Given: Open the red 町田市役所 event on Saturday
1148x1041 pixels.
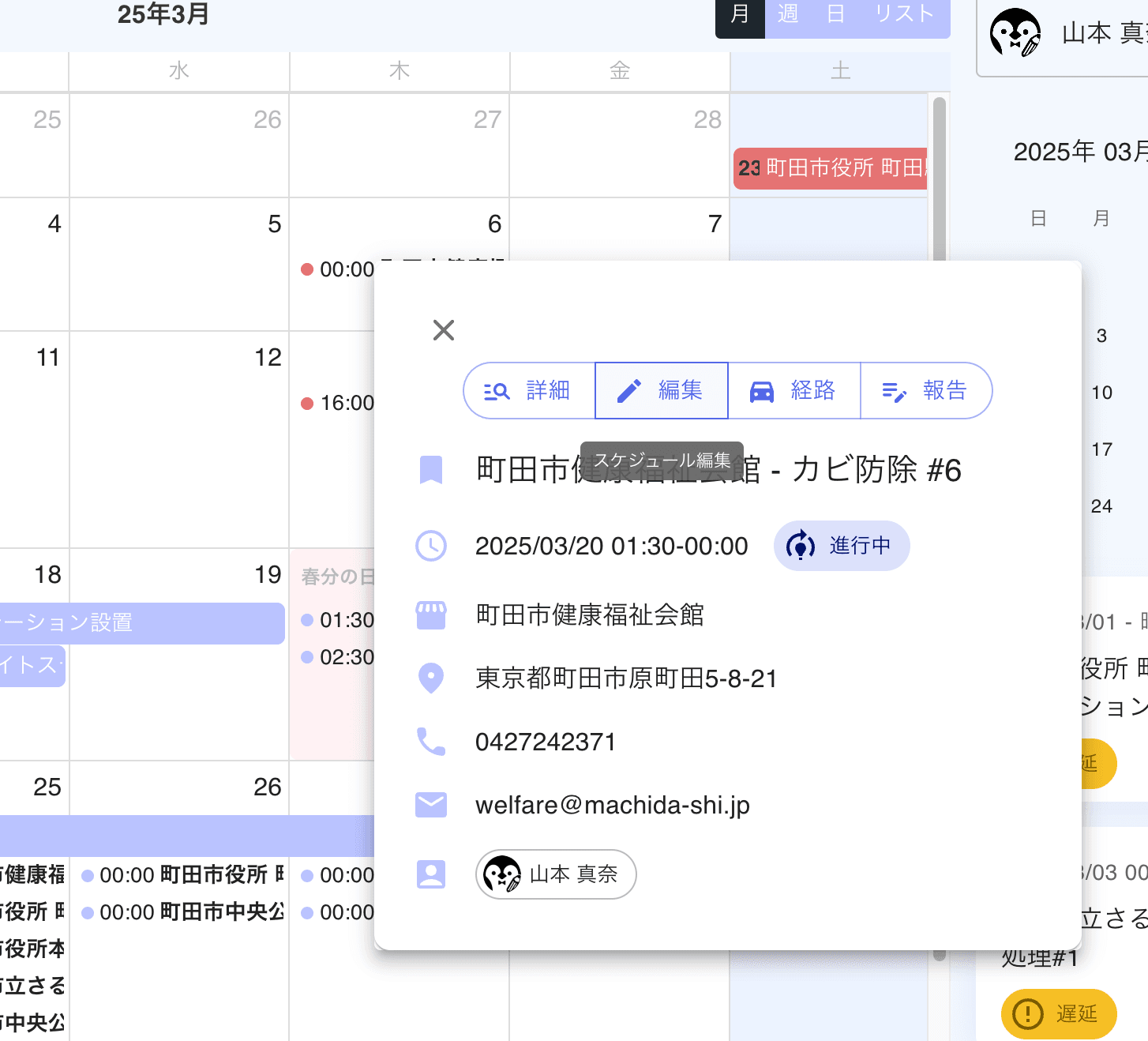Looking at the screenshot, I should (x=830, y=168).
